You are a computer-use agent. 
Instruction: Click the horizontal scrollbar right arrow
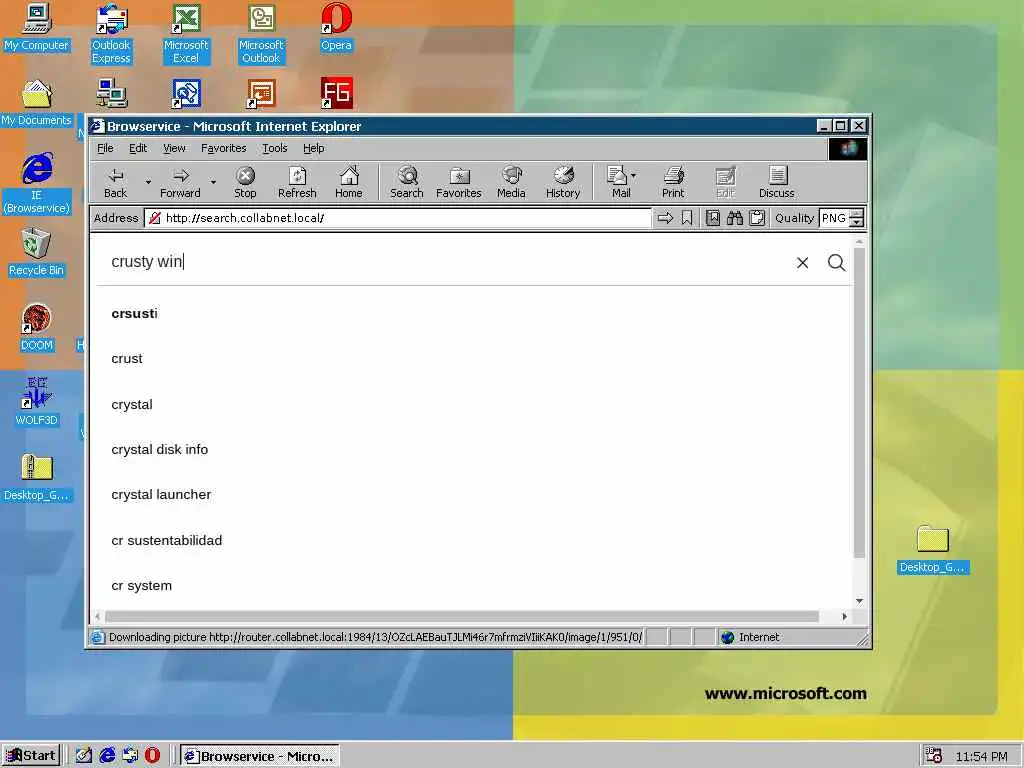click(844, 616)
